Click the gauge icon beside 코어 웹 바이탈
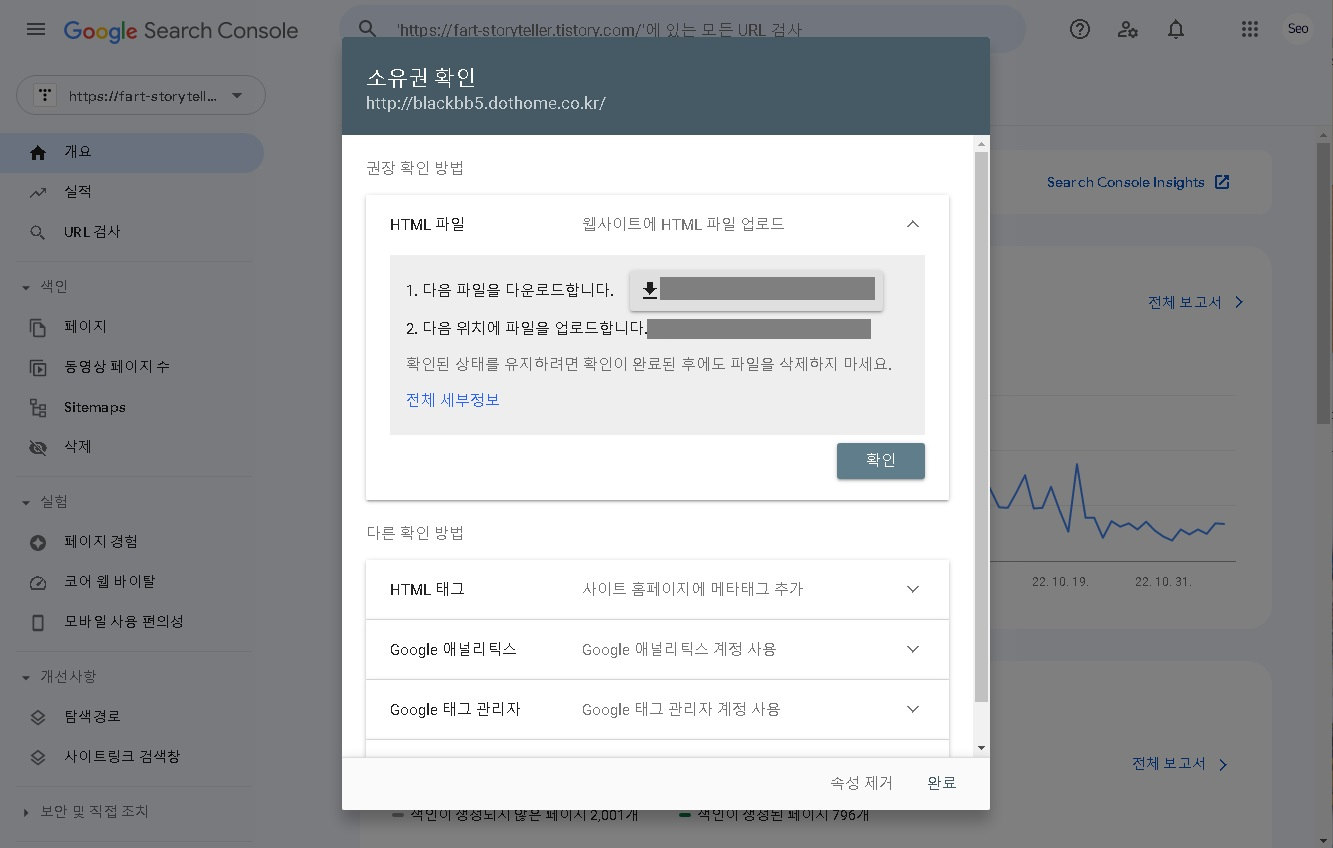Screen dimensions: 1333x848 point(38,582)
